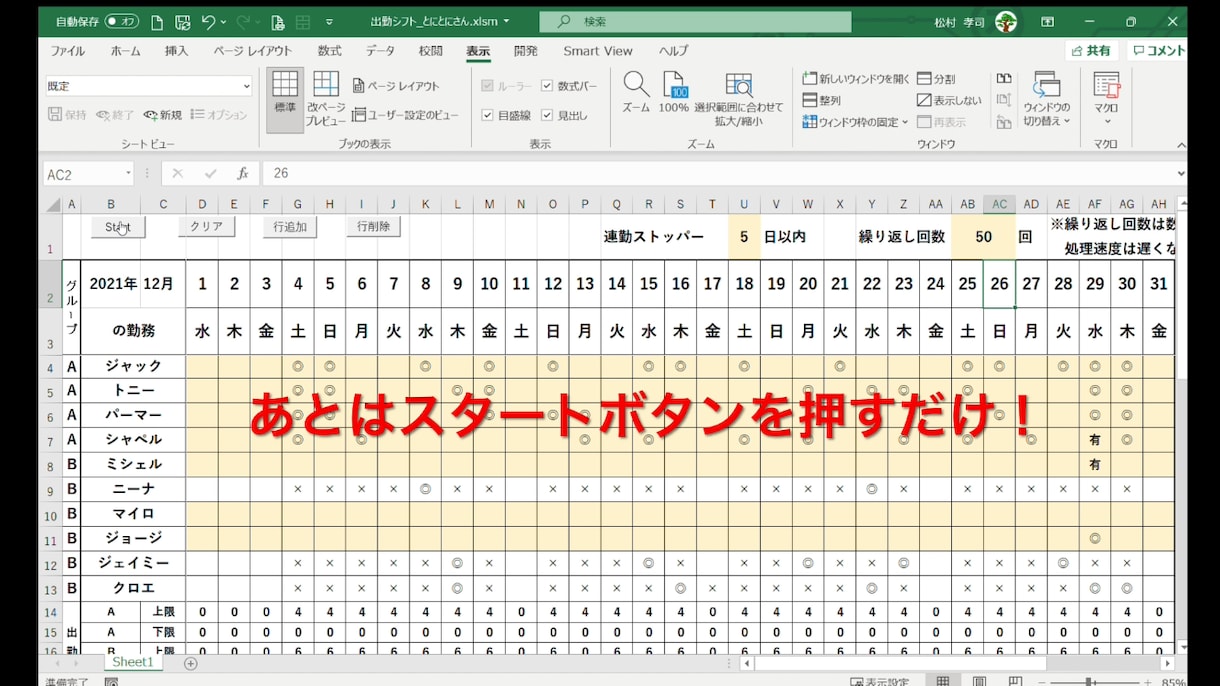Open the customize quick access toolbar arrow

pos(329,21)
